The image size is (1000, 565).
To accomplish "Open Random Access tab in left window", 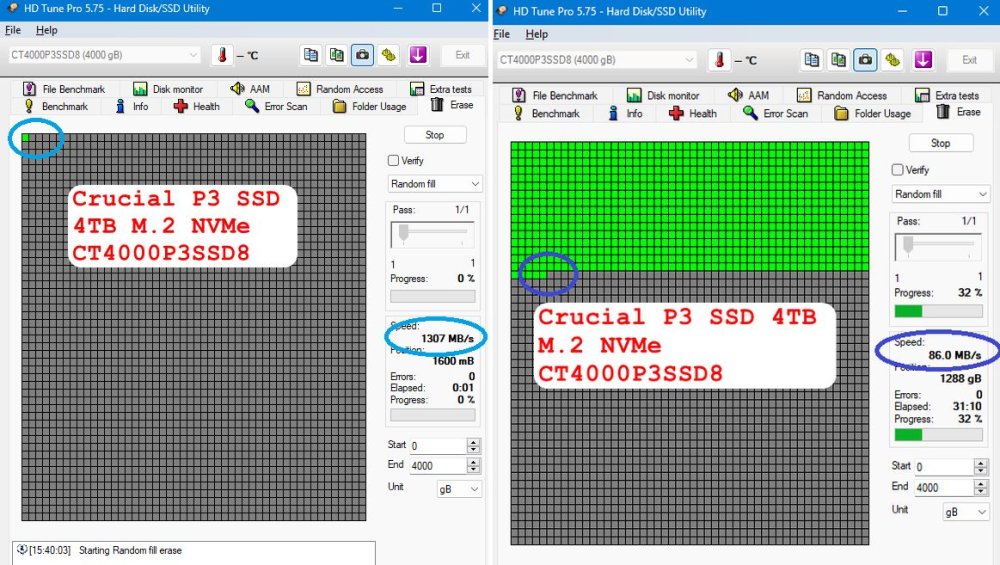I will pos(340,89).
